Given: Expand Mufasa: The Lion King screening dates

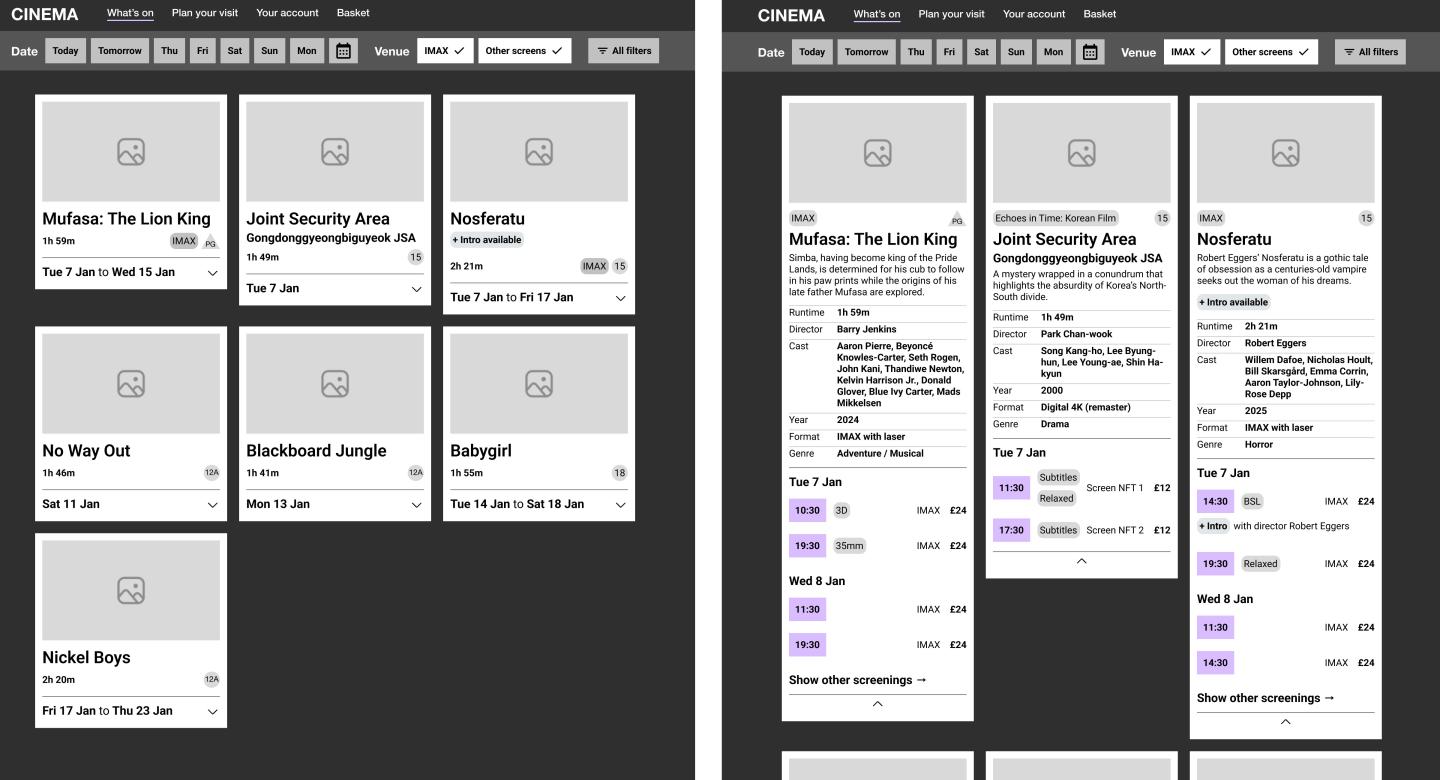Looking at the screenshot, I should 211,271.
